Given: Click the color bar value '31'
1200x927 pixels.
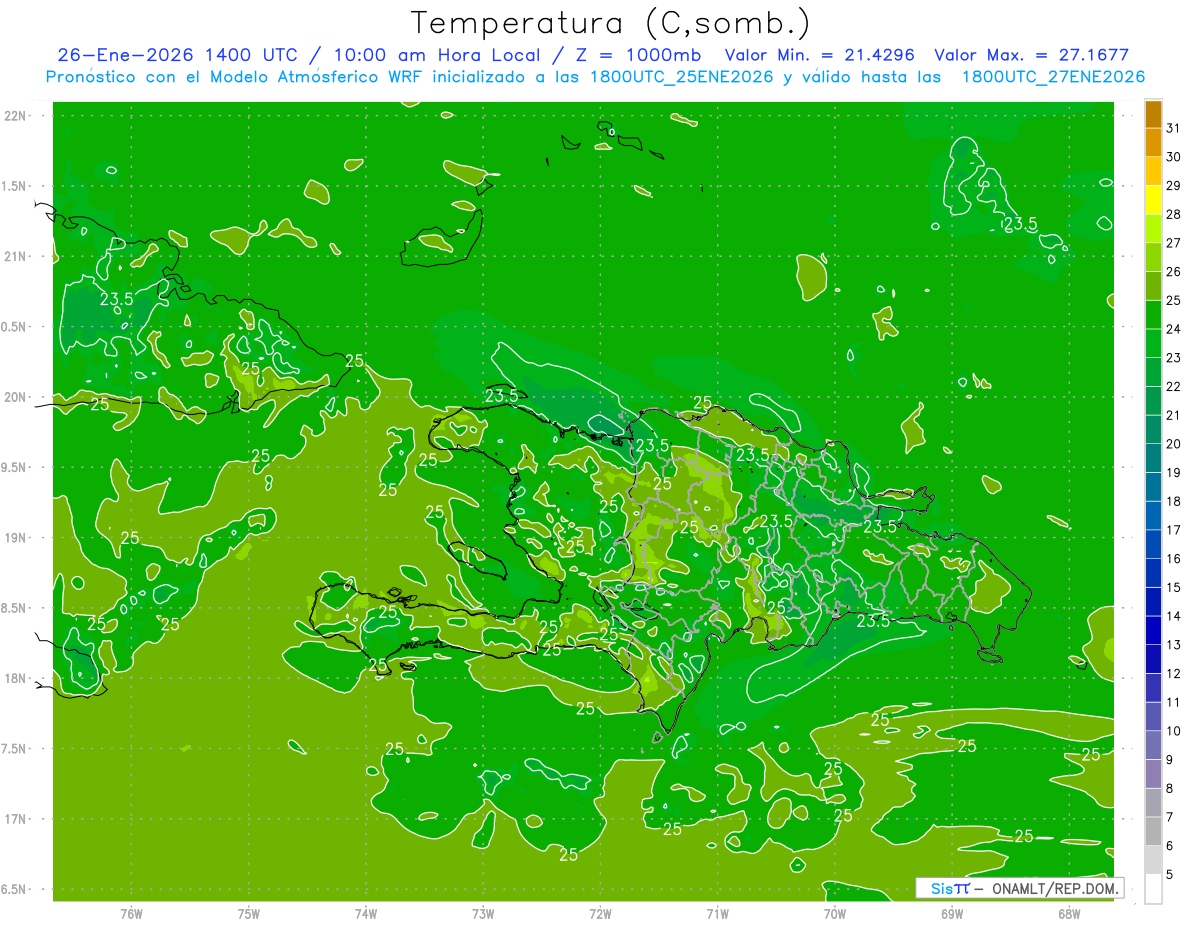Looking at the screenshot, I should 1174,128.
